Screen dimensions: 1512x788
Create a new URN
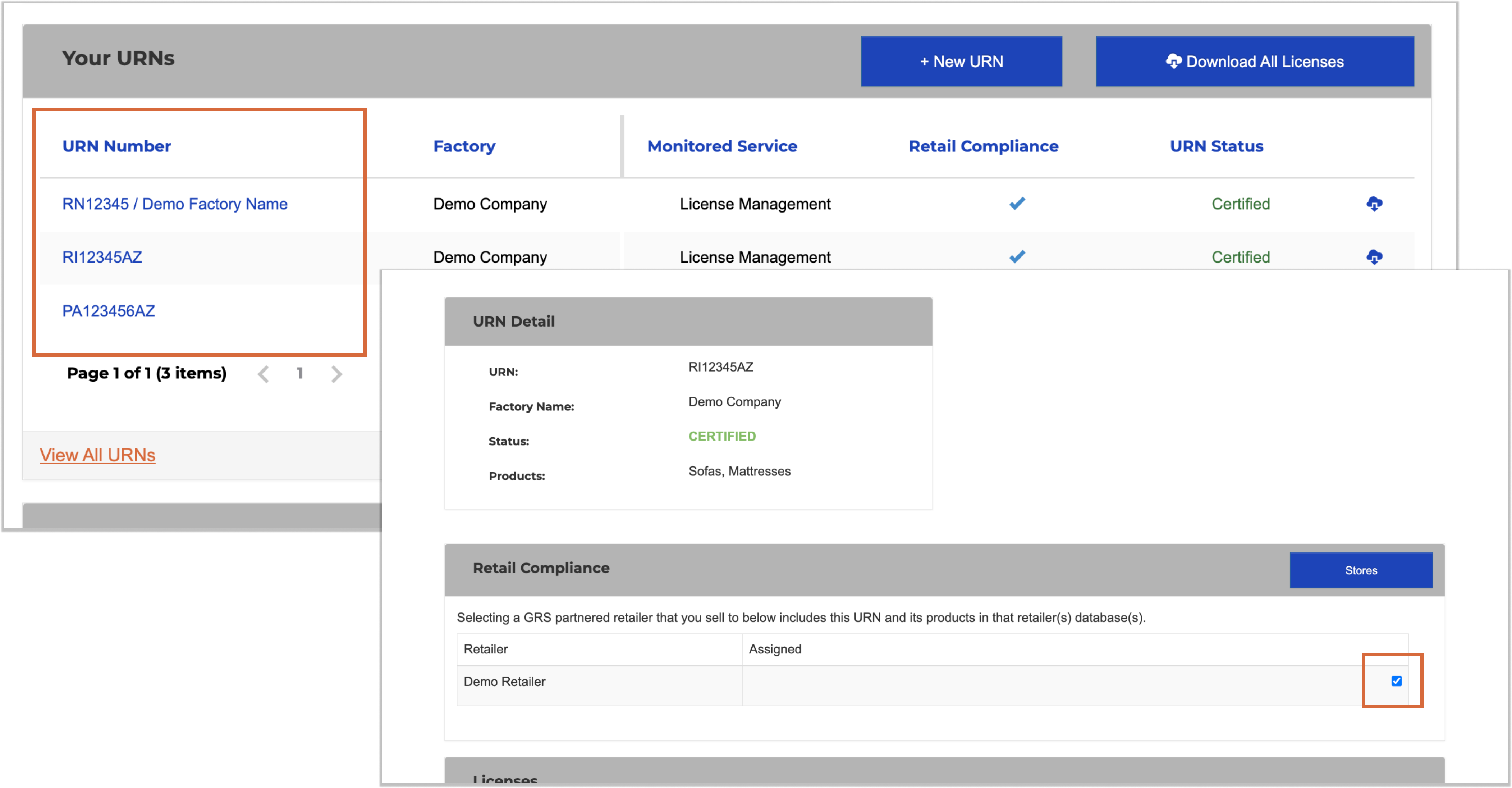coord(961,62)
